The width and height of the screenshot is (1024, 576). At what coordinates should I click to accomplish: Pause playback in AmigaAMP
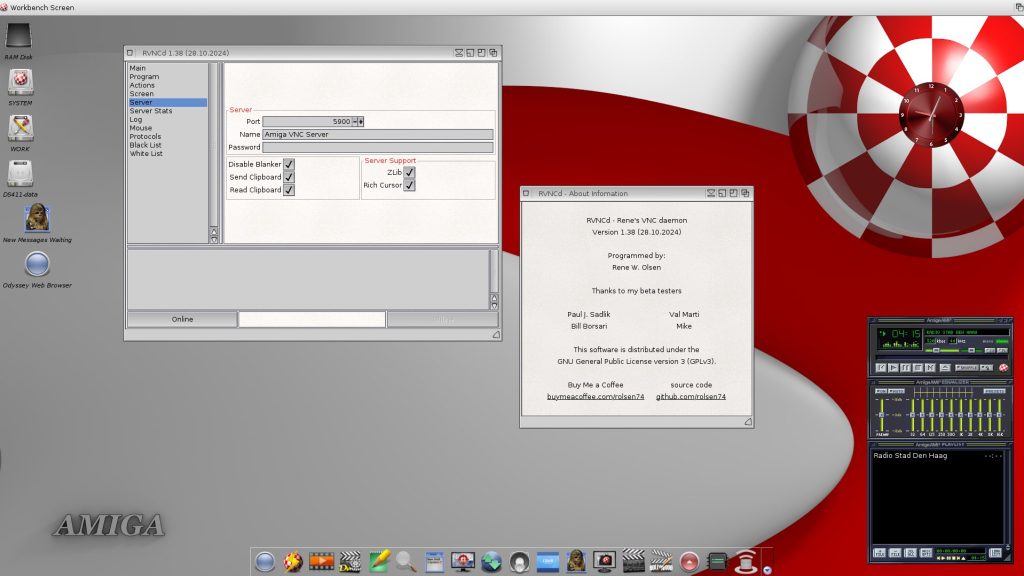tap(906, 368)
